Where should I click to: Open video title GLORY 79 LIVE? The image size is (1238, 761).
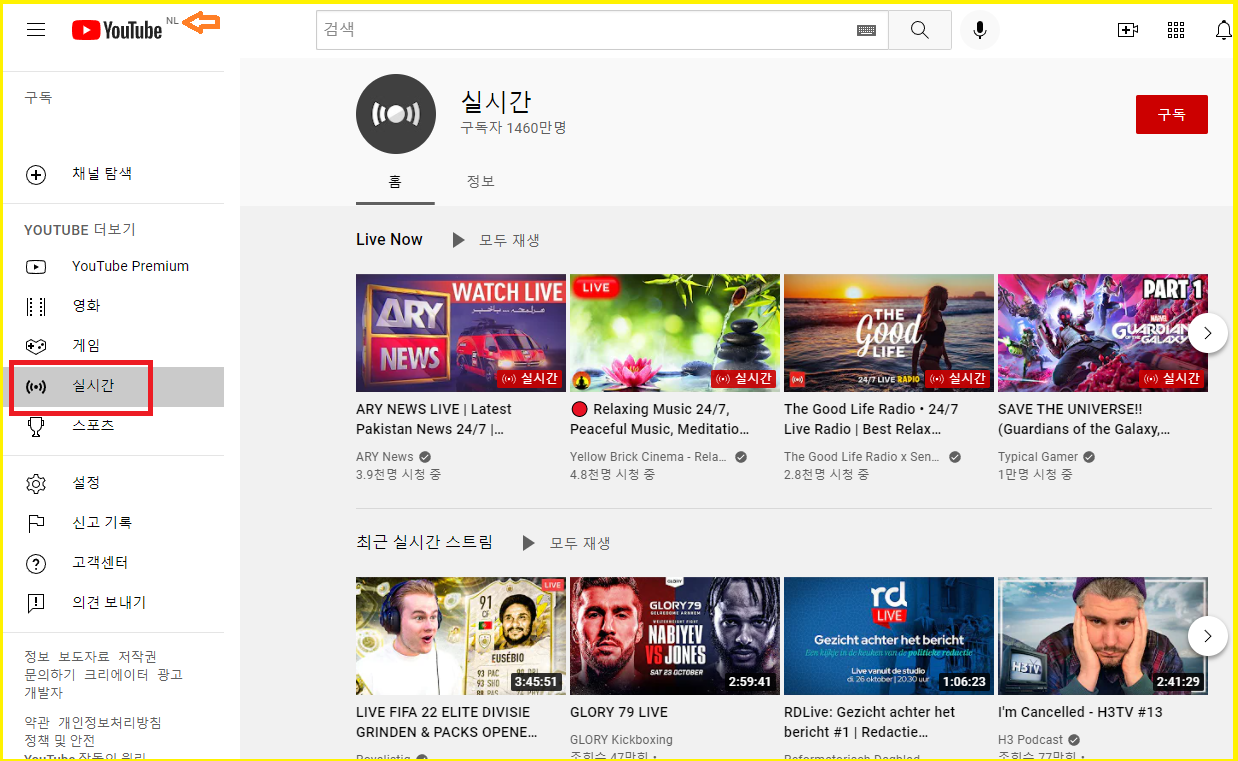pos(619,712)
